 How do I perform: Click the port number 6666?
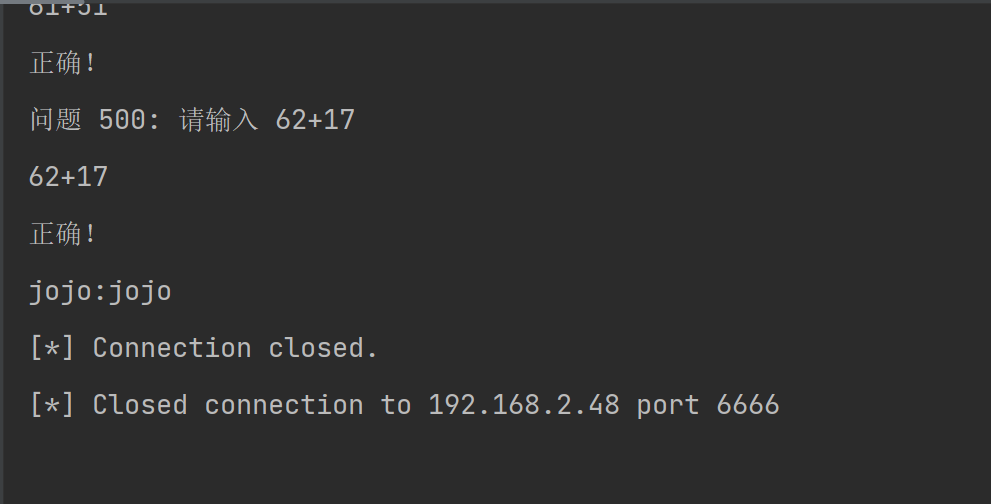747,405
